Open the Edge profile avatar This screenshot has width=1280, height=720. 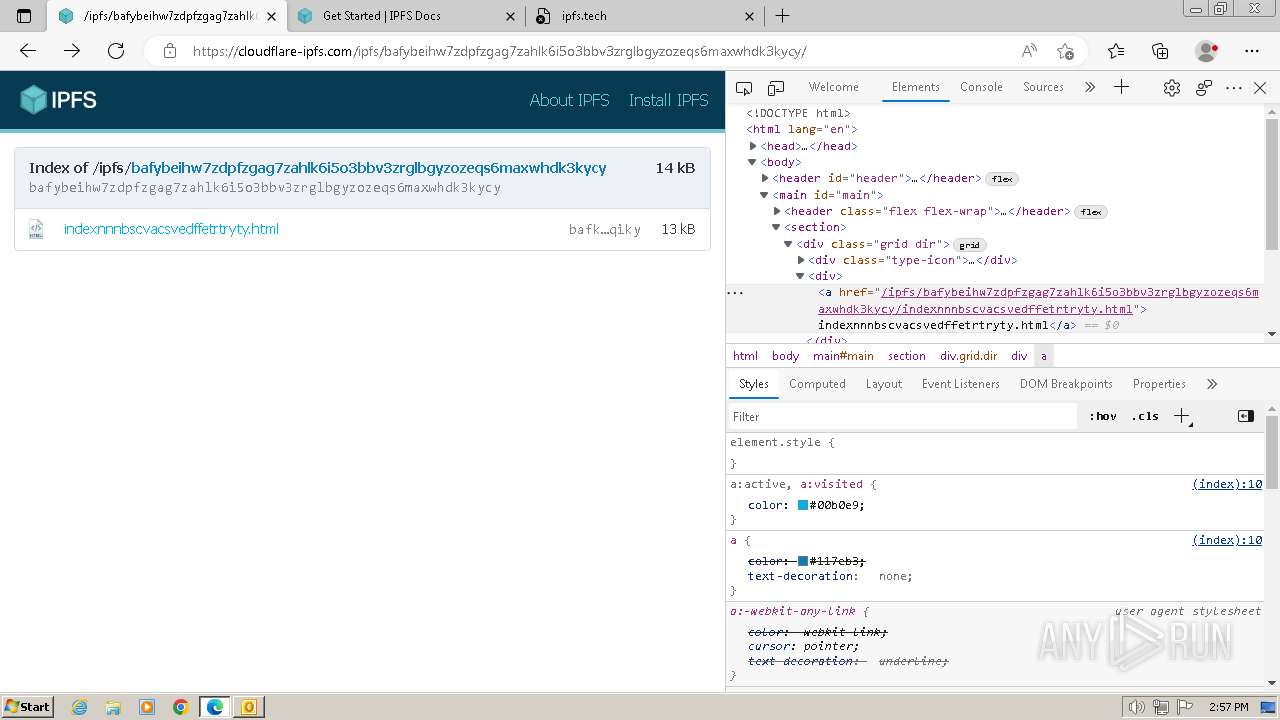(x=1206, y=51)
